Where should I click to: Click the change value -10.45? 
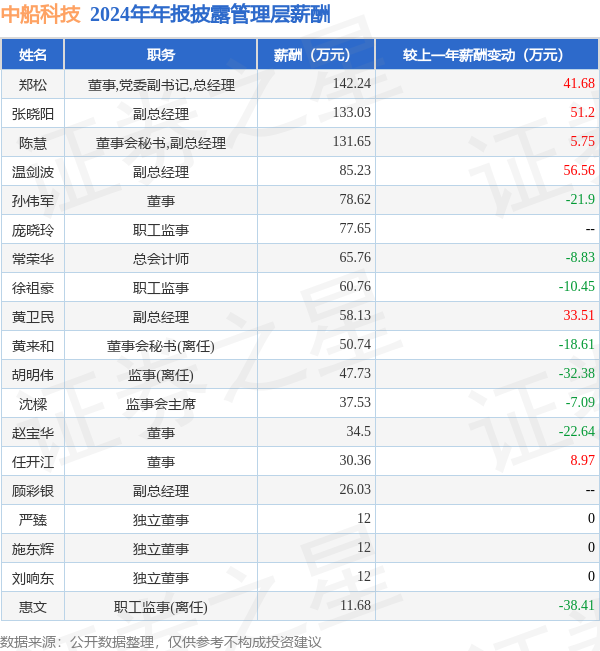pyautogui.click(x=577, y=286)
